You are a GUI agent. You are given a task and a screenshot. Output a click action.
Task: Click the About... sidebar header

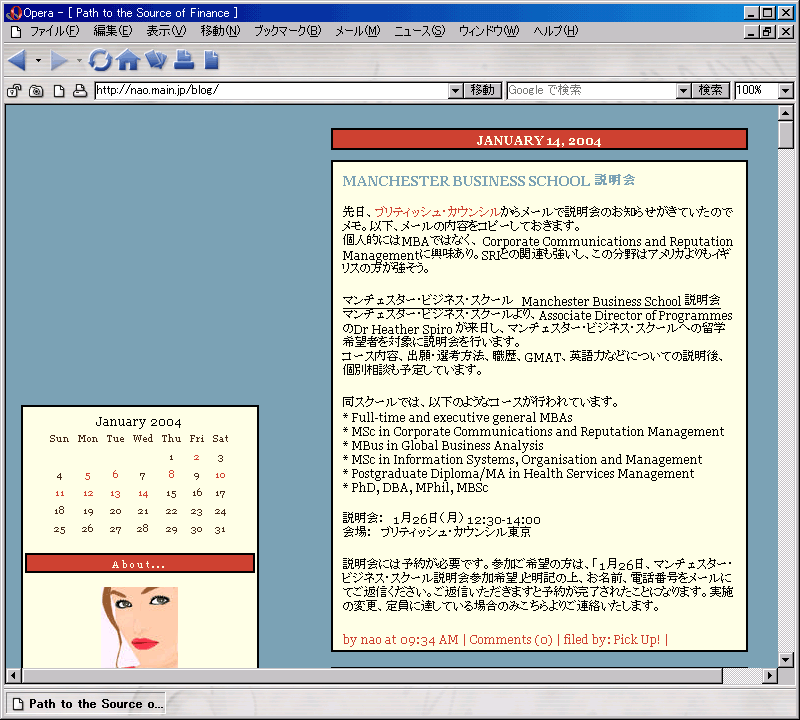tap(139, 564)
